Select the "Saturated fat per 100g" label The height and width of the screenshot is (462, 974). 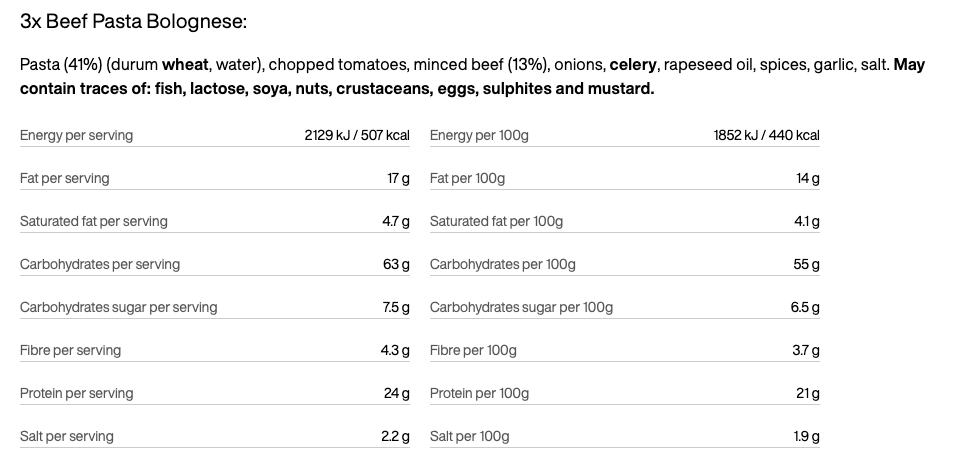(x=496, y=221)
